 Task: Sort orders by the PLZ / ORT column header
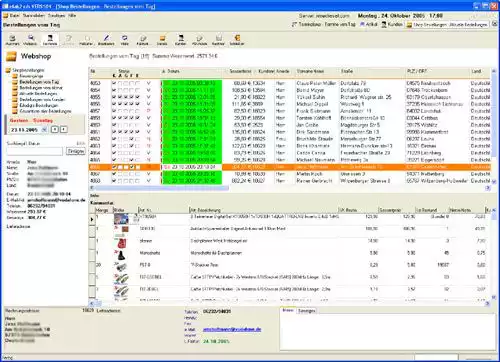coord(437,73)
